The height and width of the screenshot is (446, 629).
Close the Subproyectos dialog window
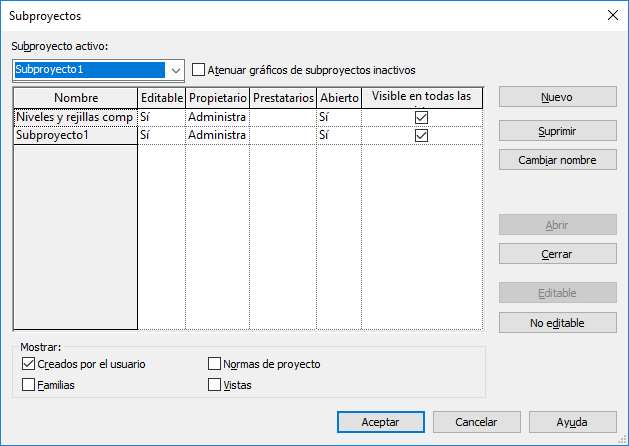tap(610, 15)
